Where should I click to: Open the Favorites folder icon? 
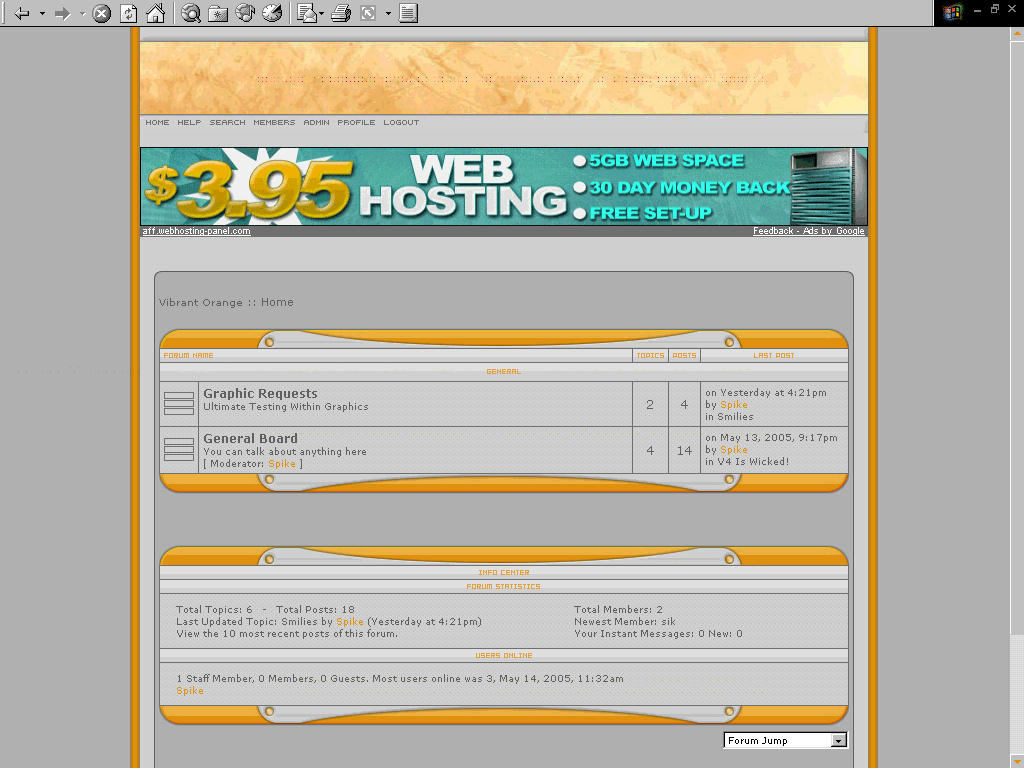coord(218,13)
